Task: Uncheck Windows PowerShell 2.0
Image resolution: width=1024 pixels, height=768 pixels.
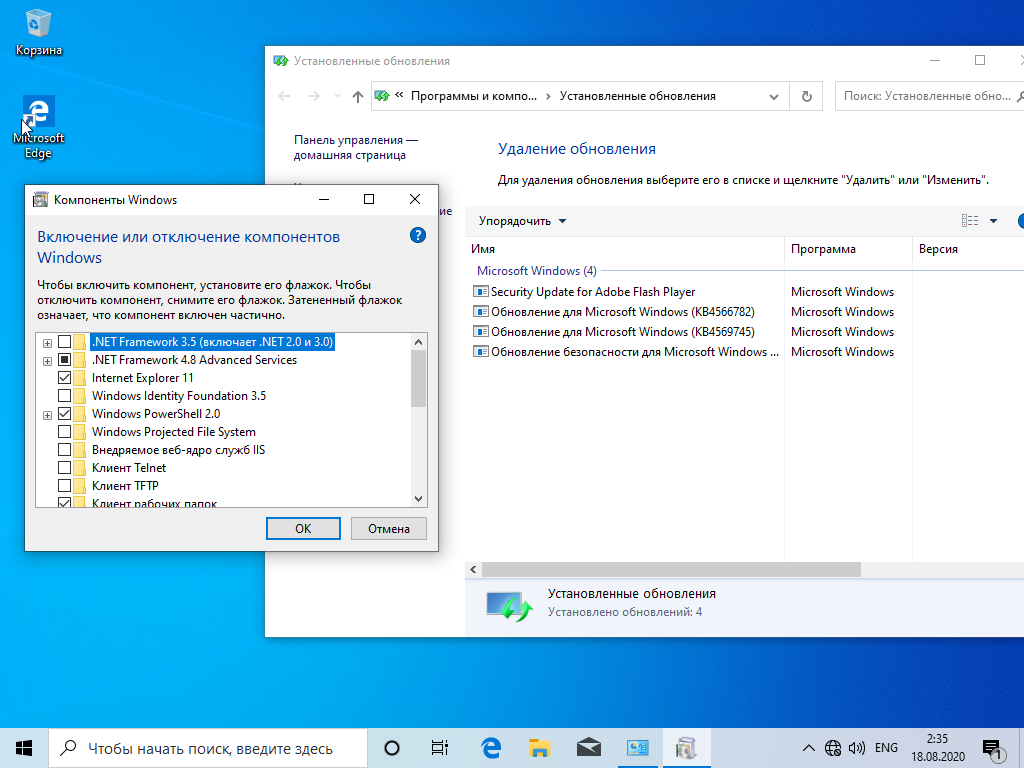Action: 65,413
